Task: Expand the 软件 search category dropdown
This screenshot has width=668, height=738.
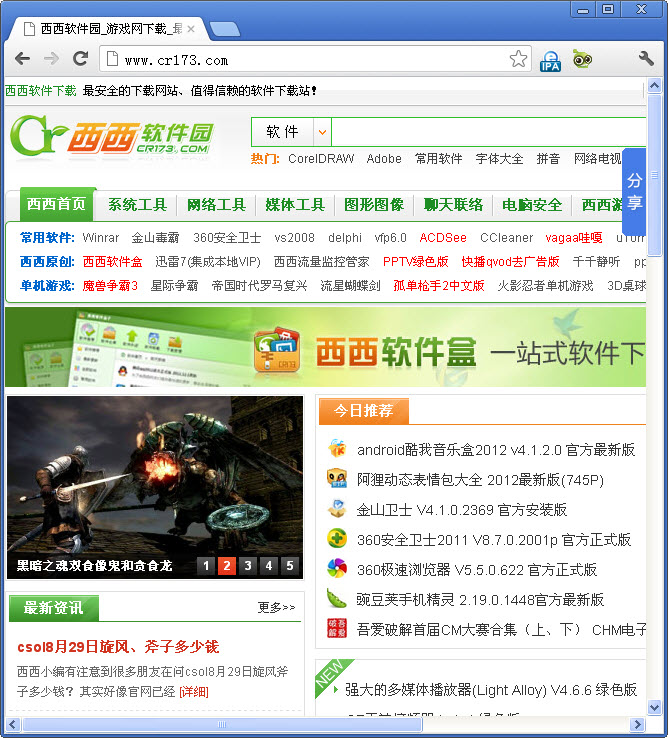Action: tap(322, 132)
